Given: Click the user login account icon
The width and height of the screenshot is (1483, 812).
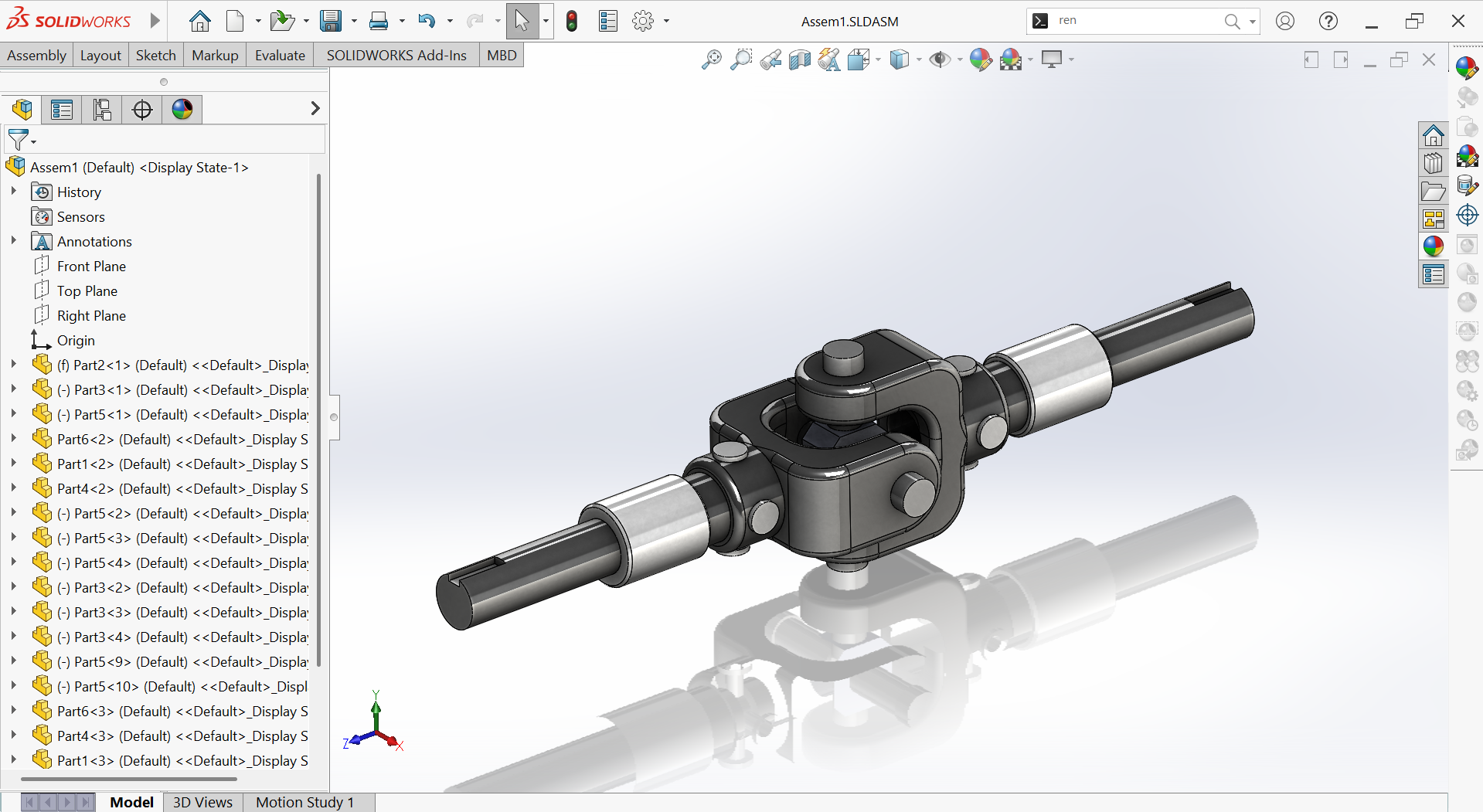Looking at the screenshot, I should [x=1285, y=21].
